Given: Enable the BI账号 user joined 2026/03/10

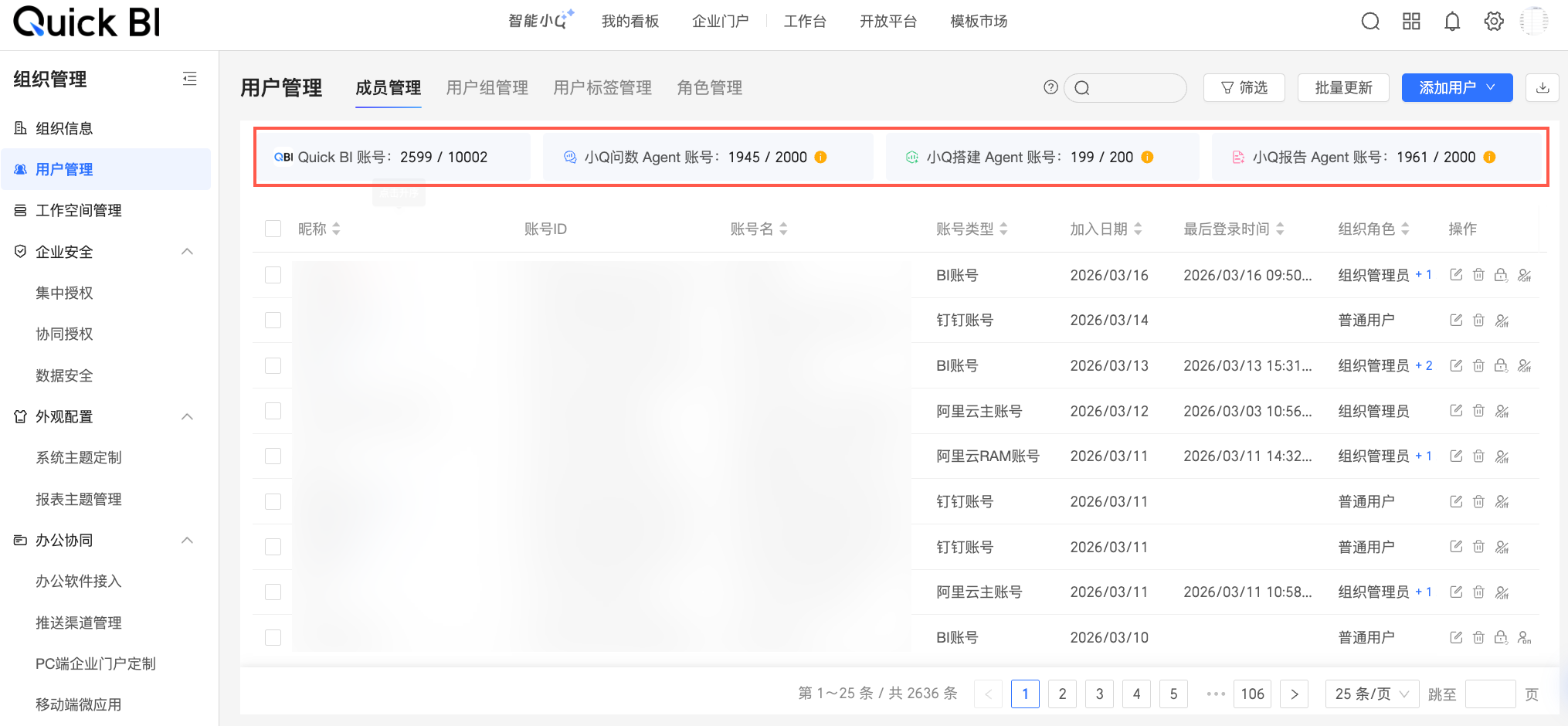Looking at the screenshot, I should [1525, 638].
